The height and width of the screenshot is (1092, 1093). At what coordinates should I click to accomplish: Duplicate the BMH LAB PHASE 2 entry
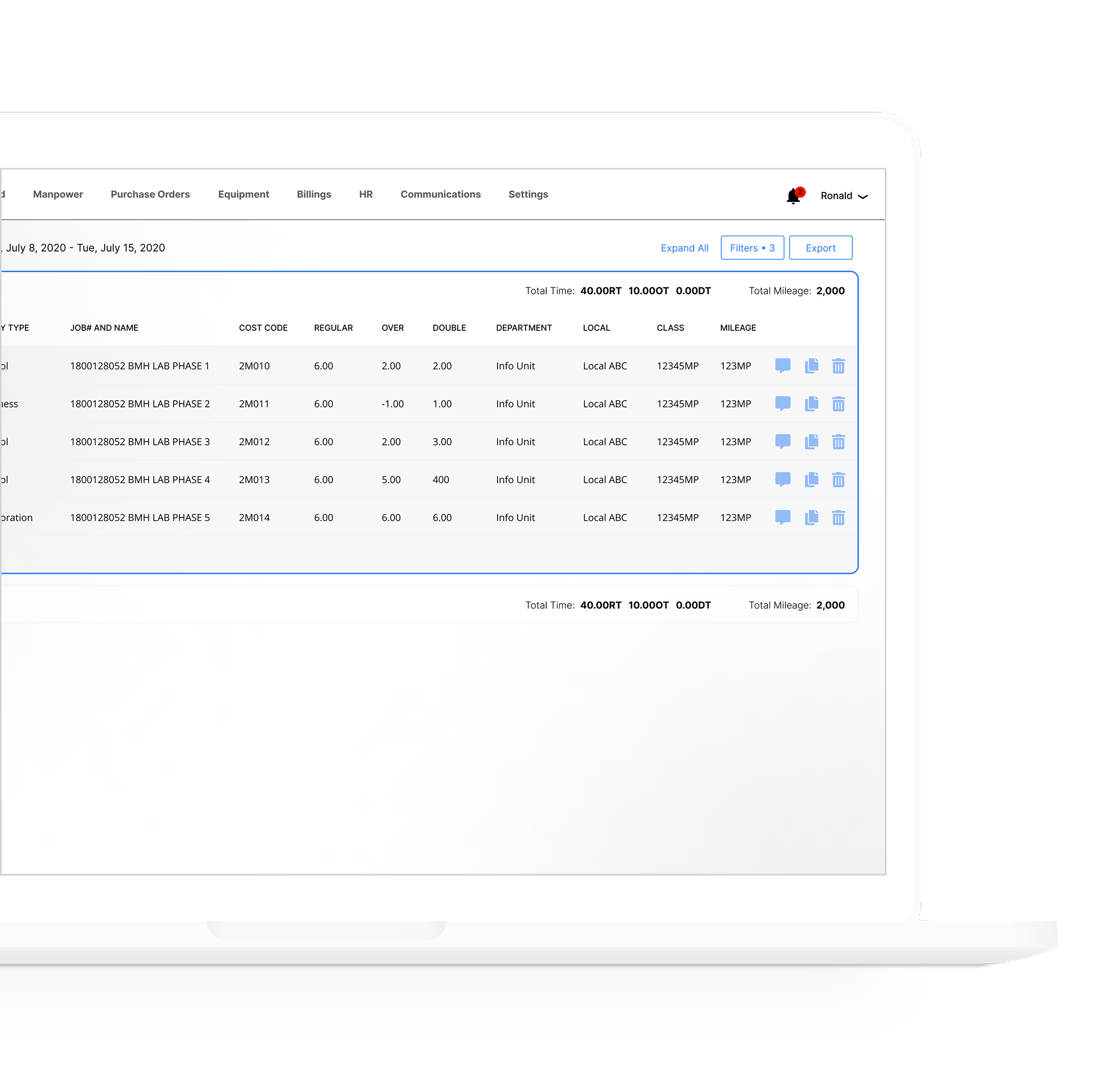pos(811,404)
